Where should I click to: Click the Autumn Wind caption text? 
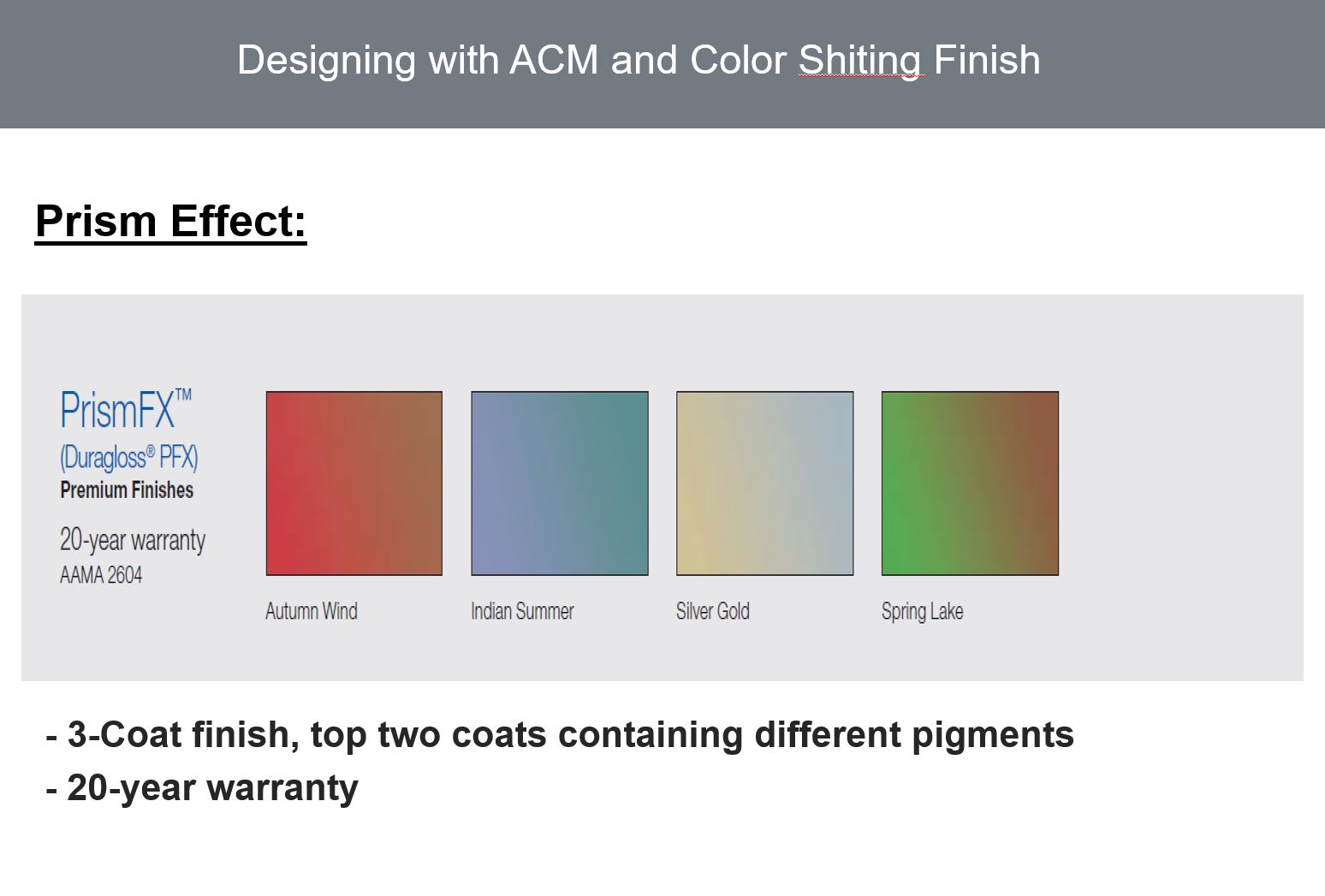pyautogui.click(x=312, y=611)
